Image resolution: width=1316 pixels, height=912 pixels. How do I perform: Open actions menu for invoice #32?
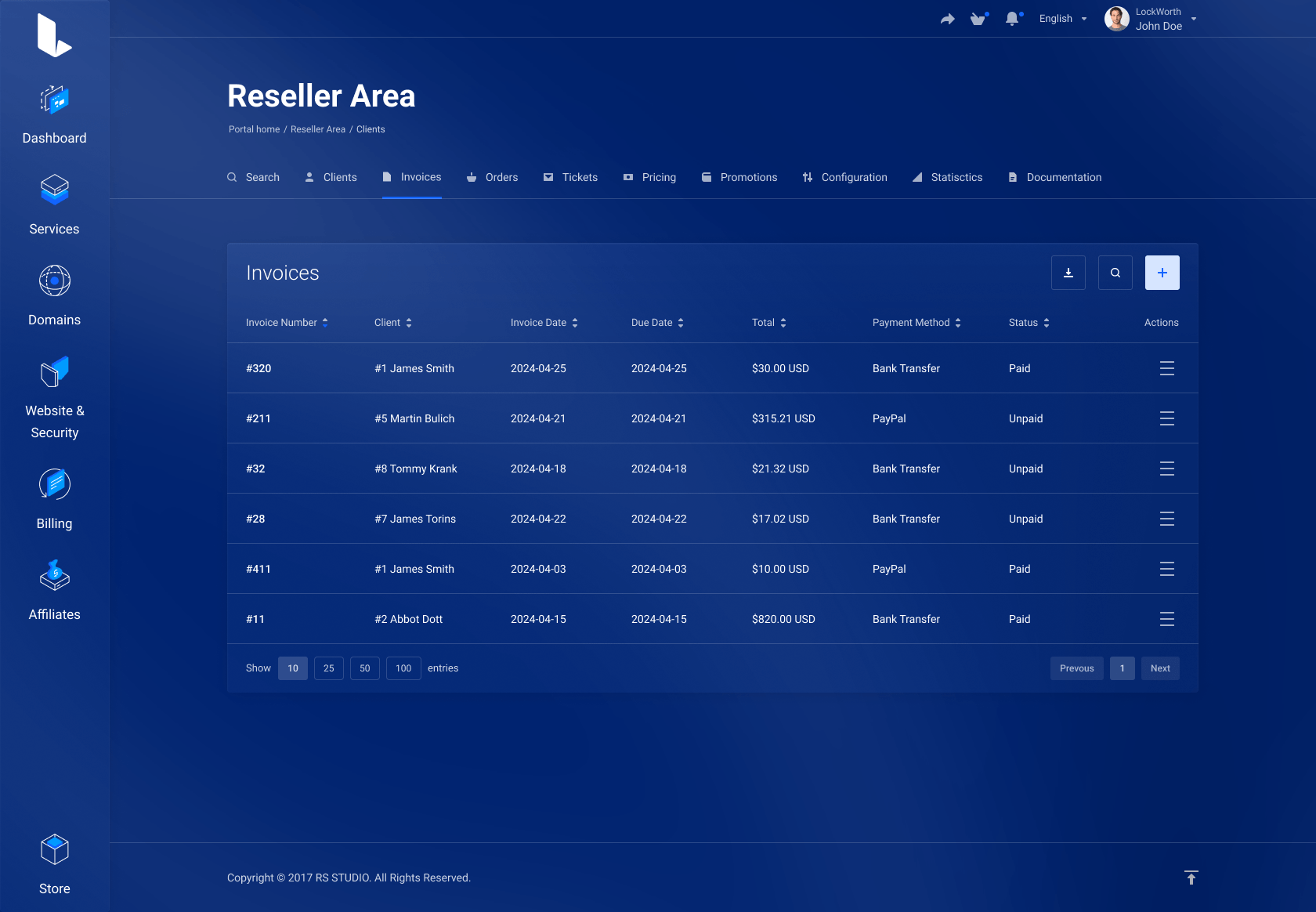1167,469
